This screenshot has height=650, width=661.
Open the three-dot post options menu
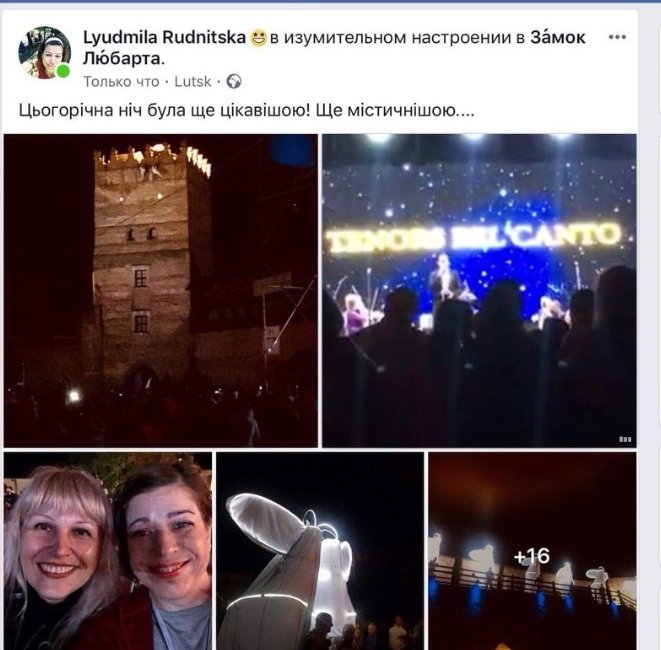coord(617,37)
